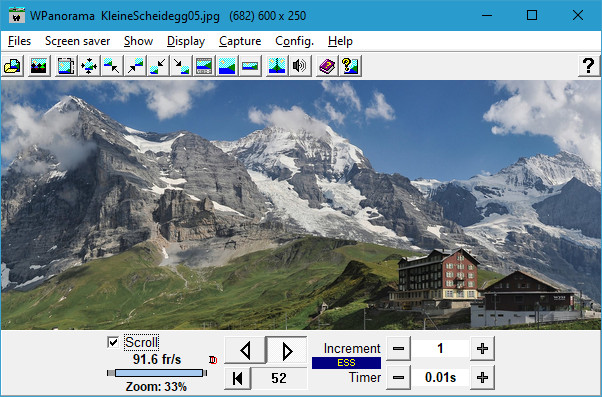Minimize the WPanorama window

click(487, 15)
